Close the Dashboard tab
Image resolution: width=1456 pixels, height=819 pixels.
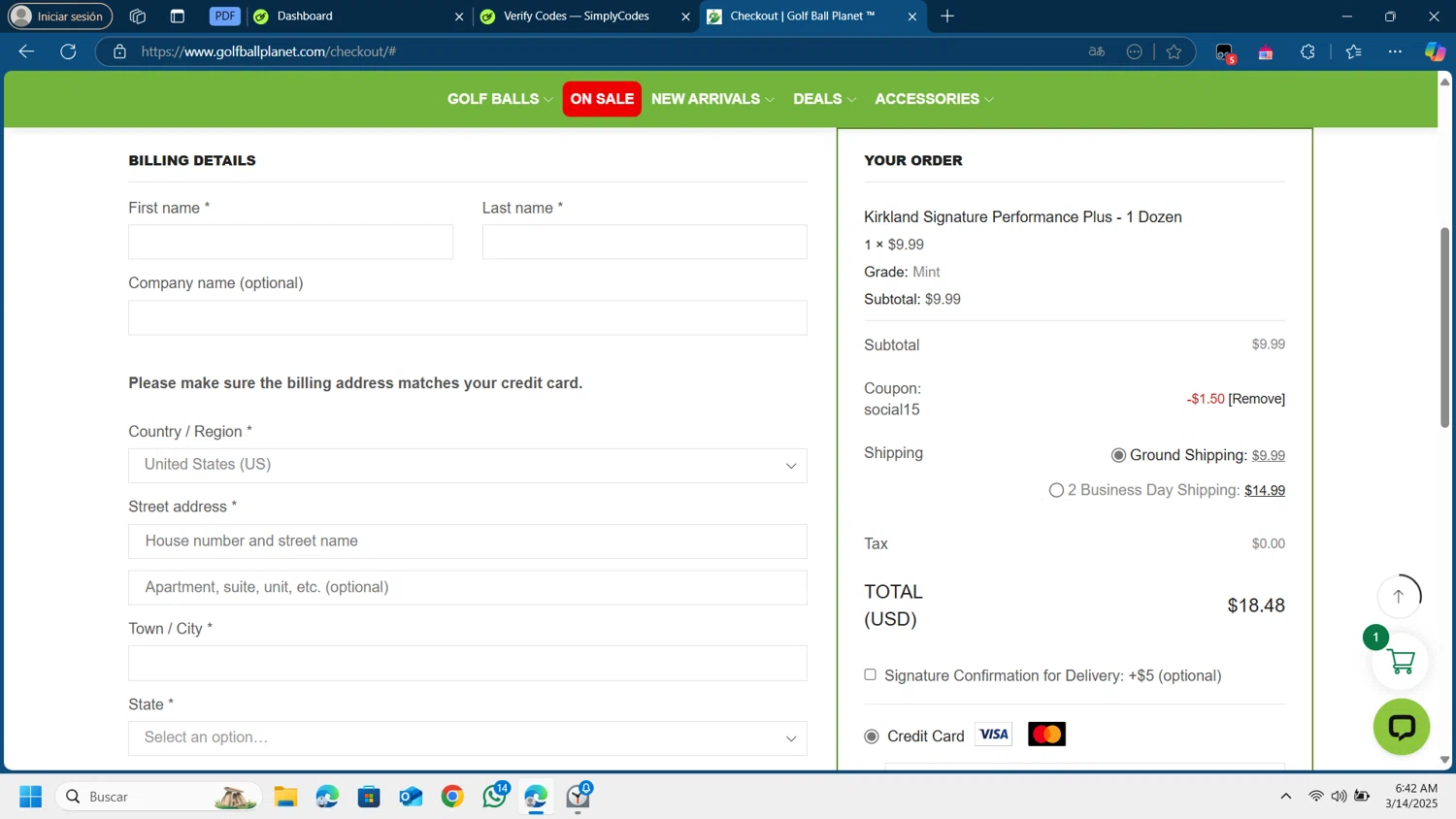pos(459,16)
